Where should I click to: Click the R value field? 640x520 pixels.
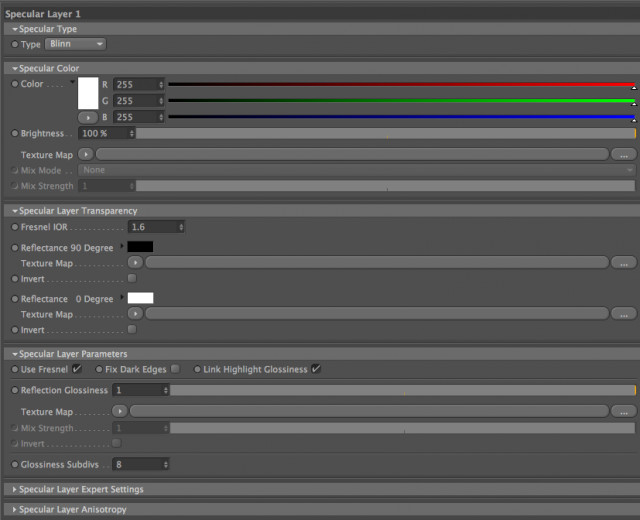click(x=136, y=84)
